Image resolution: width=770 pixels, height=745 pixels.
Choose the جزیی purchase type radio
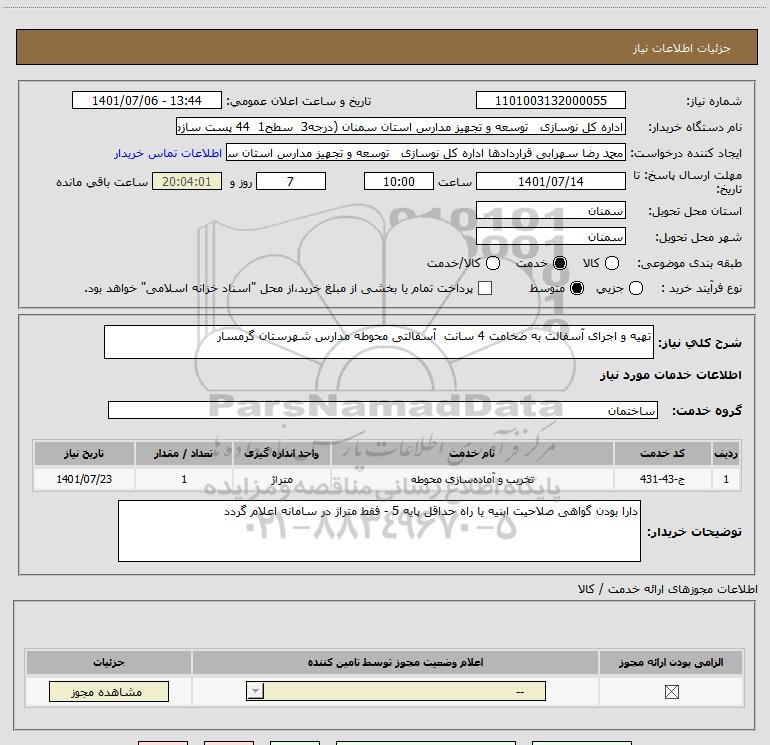[635, 288]
